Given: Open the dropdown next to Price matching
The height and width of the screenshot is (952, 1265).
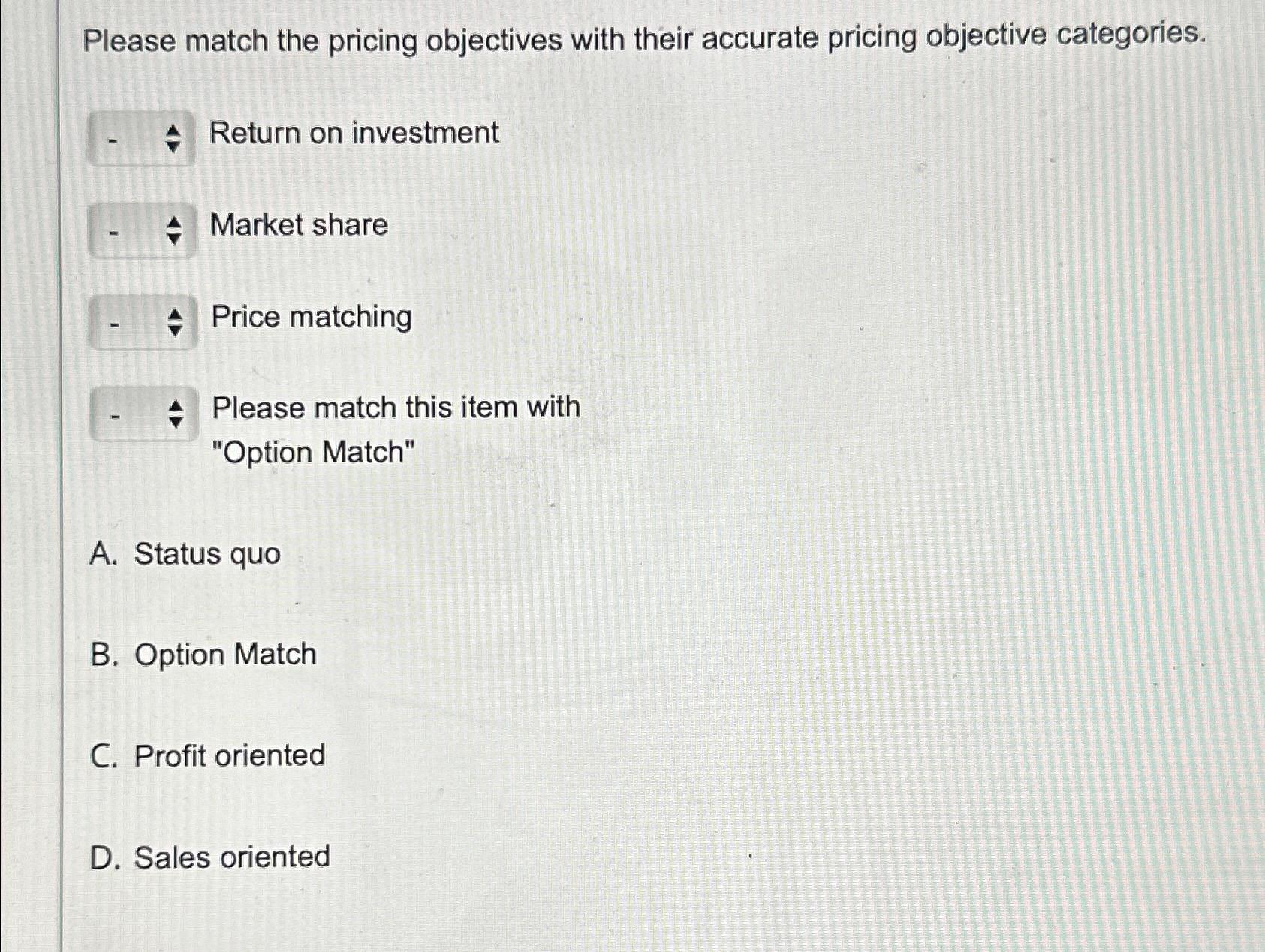Looking at the screenshot, I should click(x=143, y=322).
